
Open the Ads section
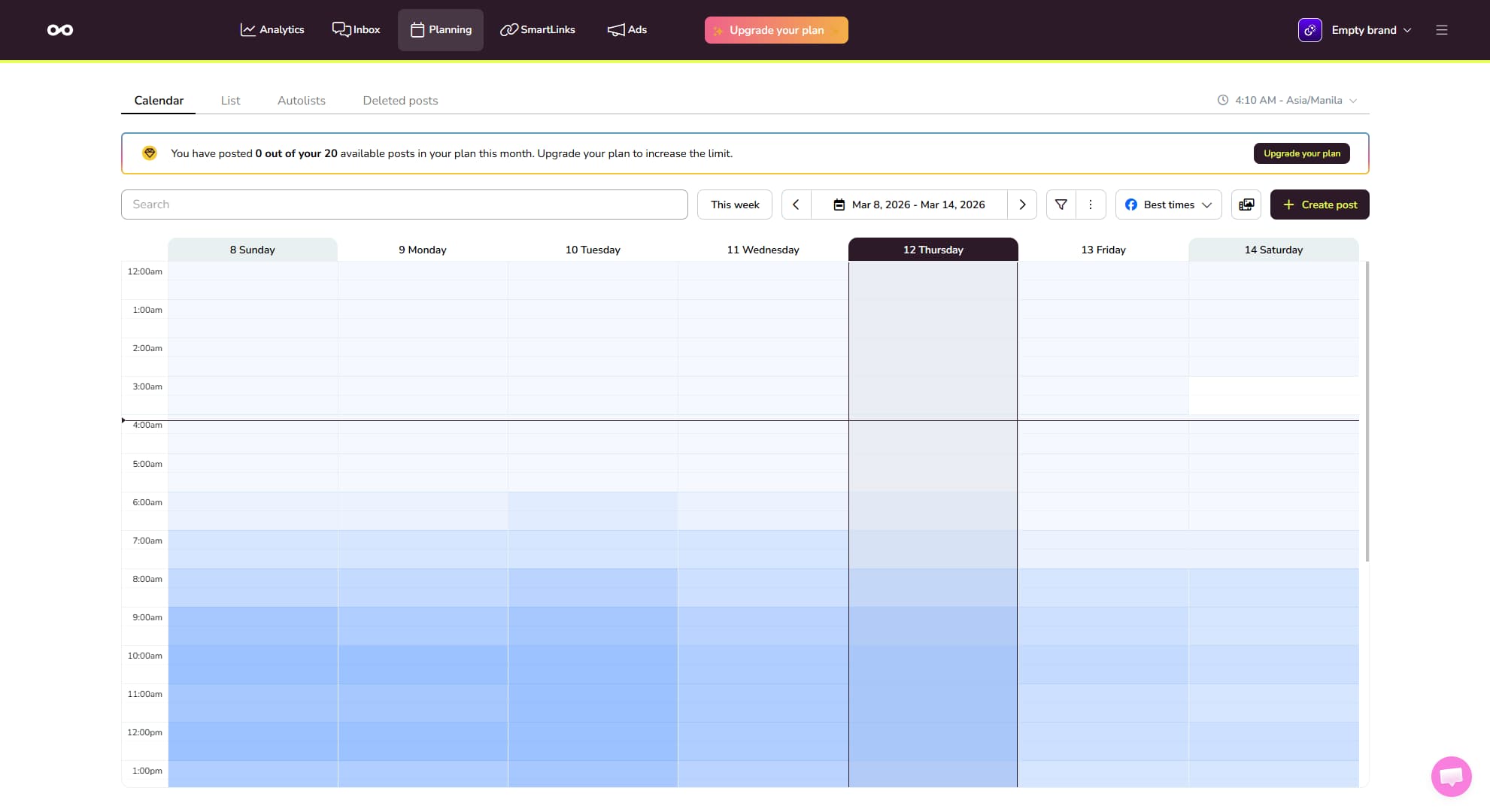[x=626, y=29]
